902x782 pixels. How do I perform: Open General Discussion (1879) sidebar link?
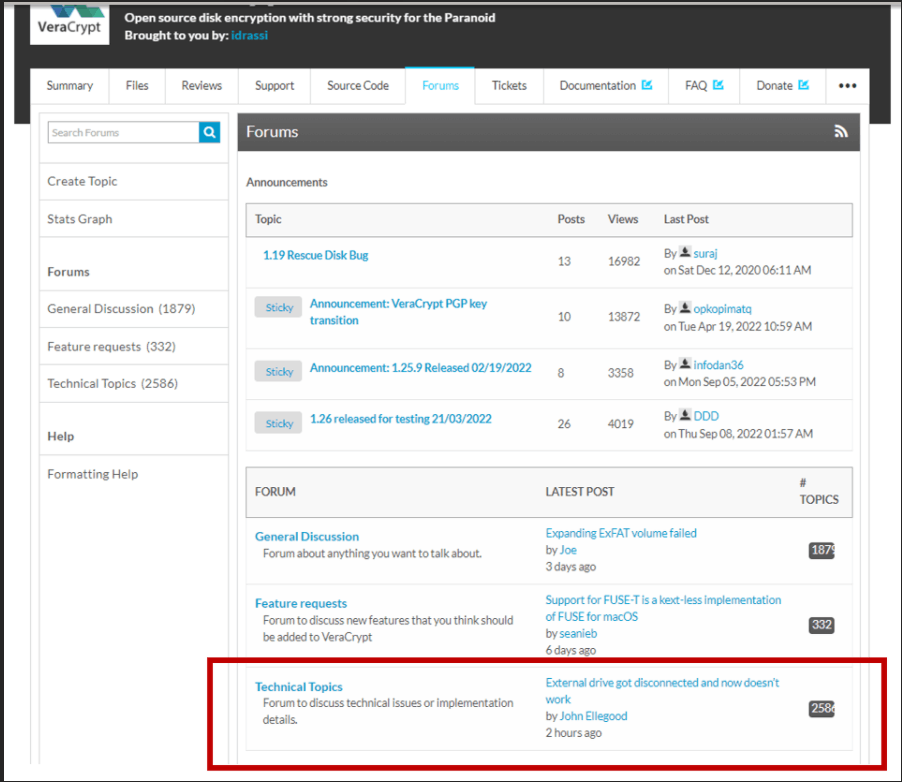tap(121, 309)
